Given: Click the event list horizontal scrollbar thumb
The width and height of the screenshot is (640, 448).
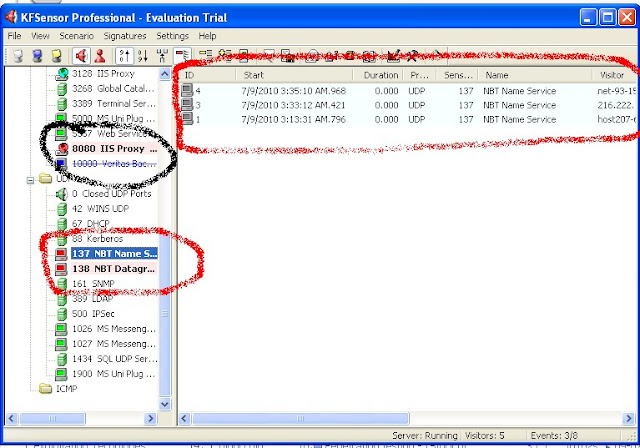Looking at the screenshot, I should point(300,418).
